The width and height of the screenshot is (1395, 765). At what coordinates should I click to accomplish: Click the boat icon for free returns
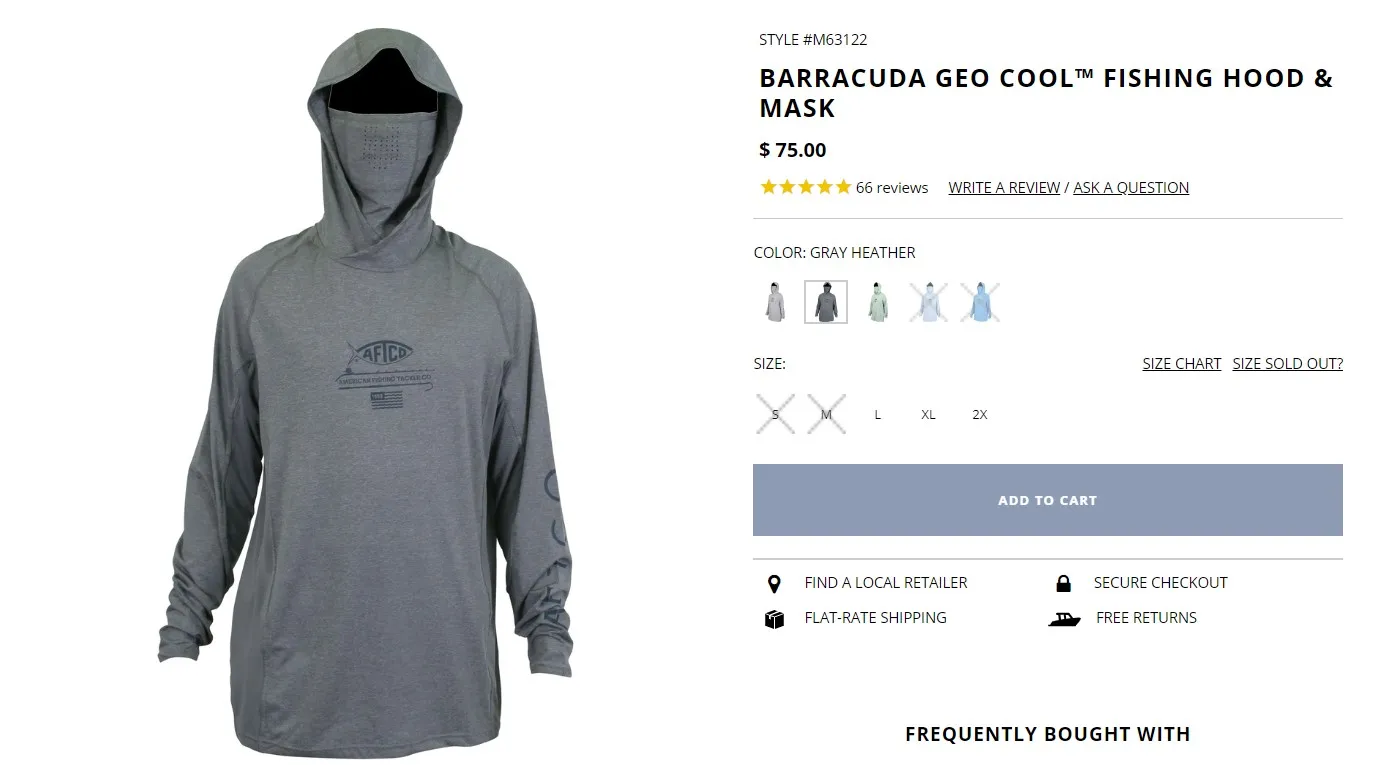(1065, 619)
